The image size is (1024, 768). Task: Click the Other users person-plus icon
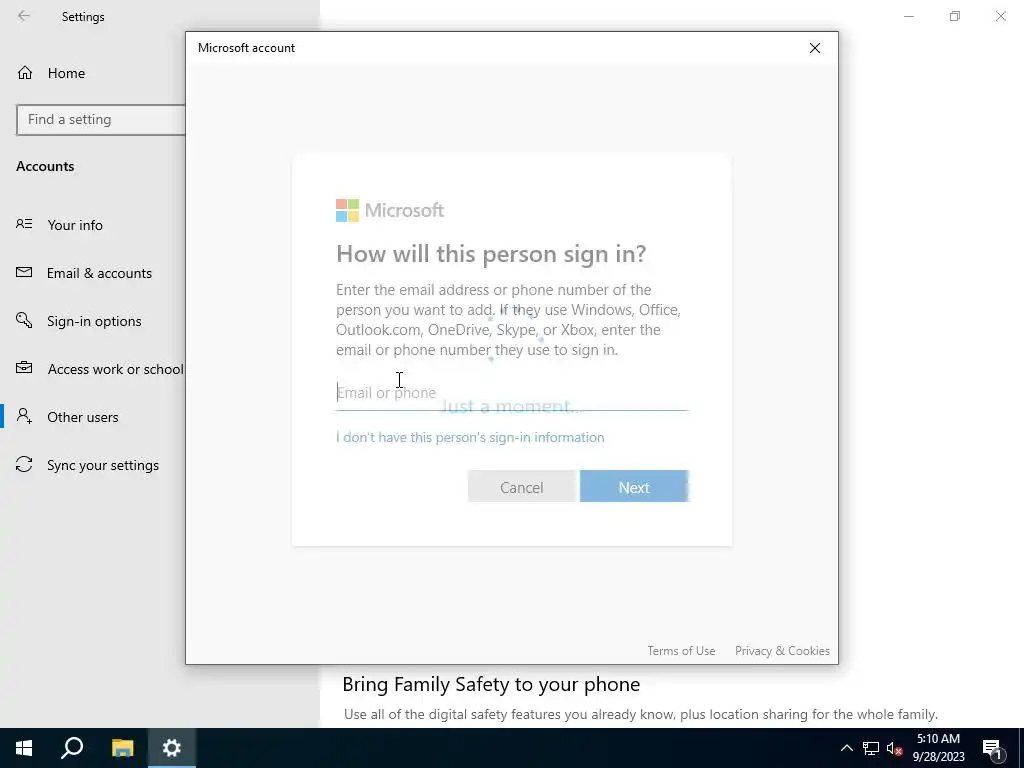click(x=24, y=416)
